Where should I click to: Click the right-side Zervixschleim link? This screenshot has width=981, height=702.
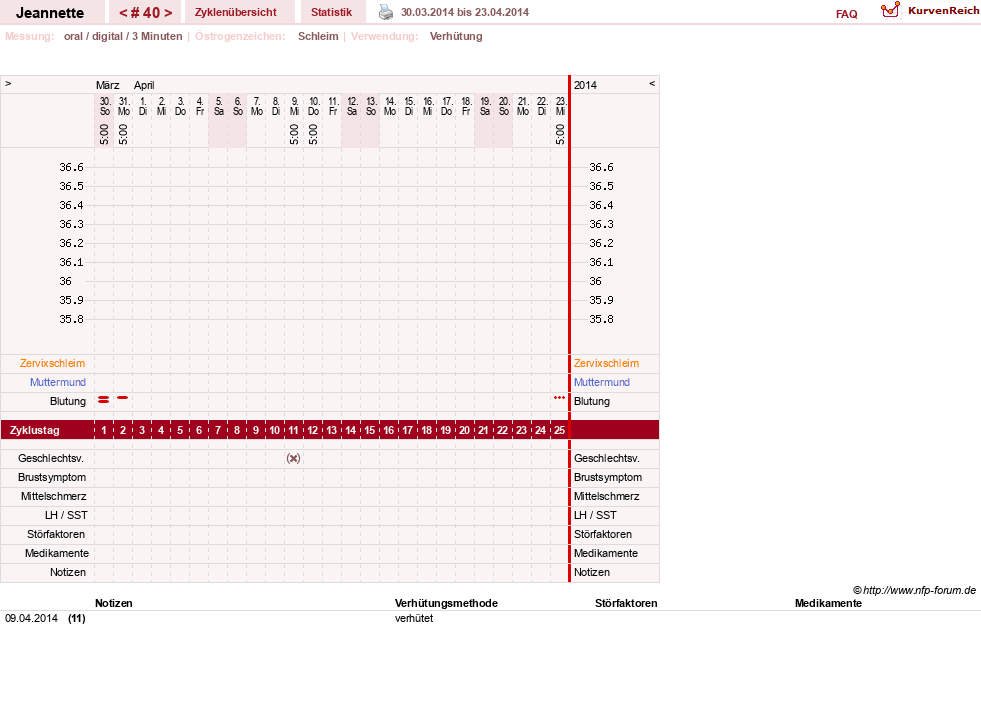[606, 364]
